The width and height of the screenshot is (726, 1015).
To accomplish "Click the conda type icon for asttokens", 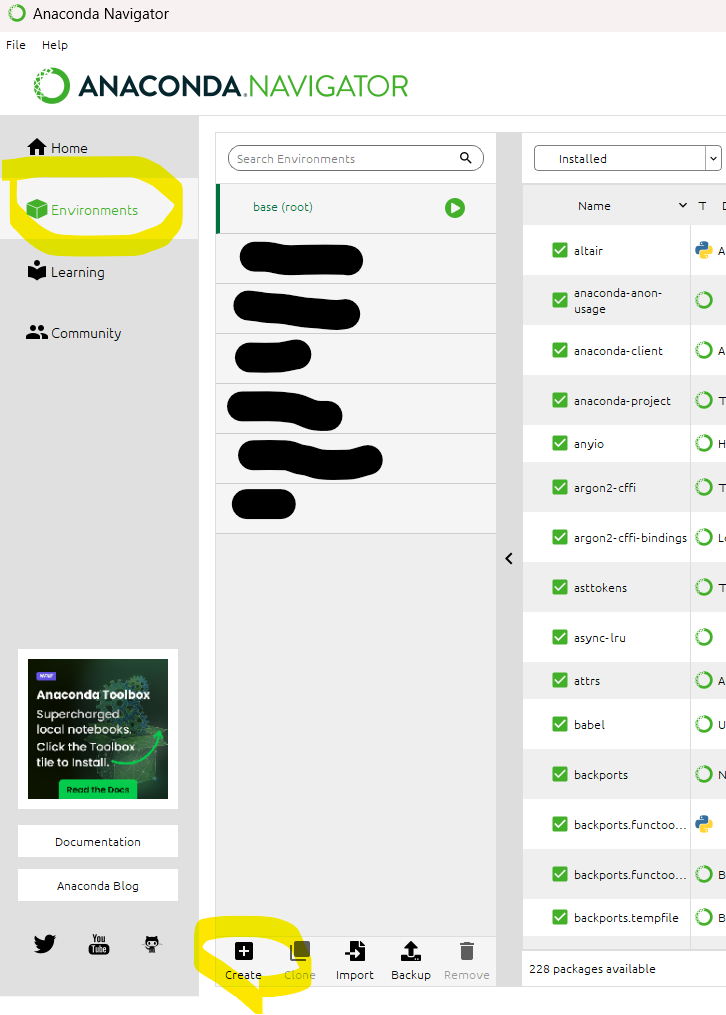I will tap(704, 587).
